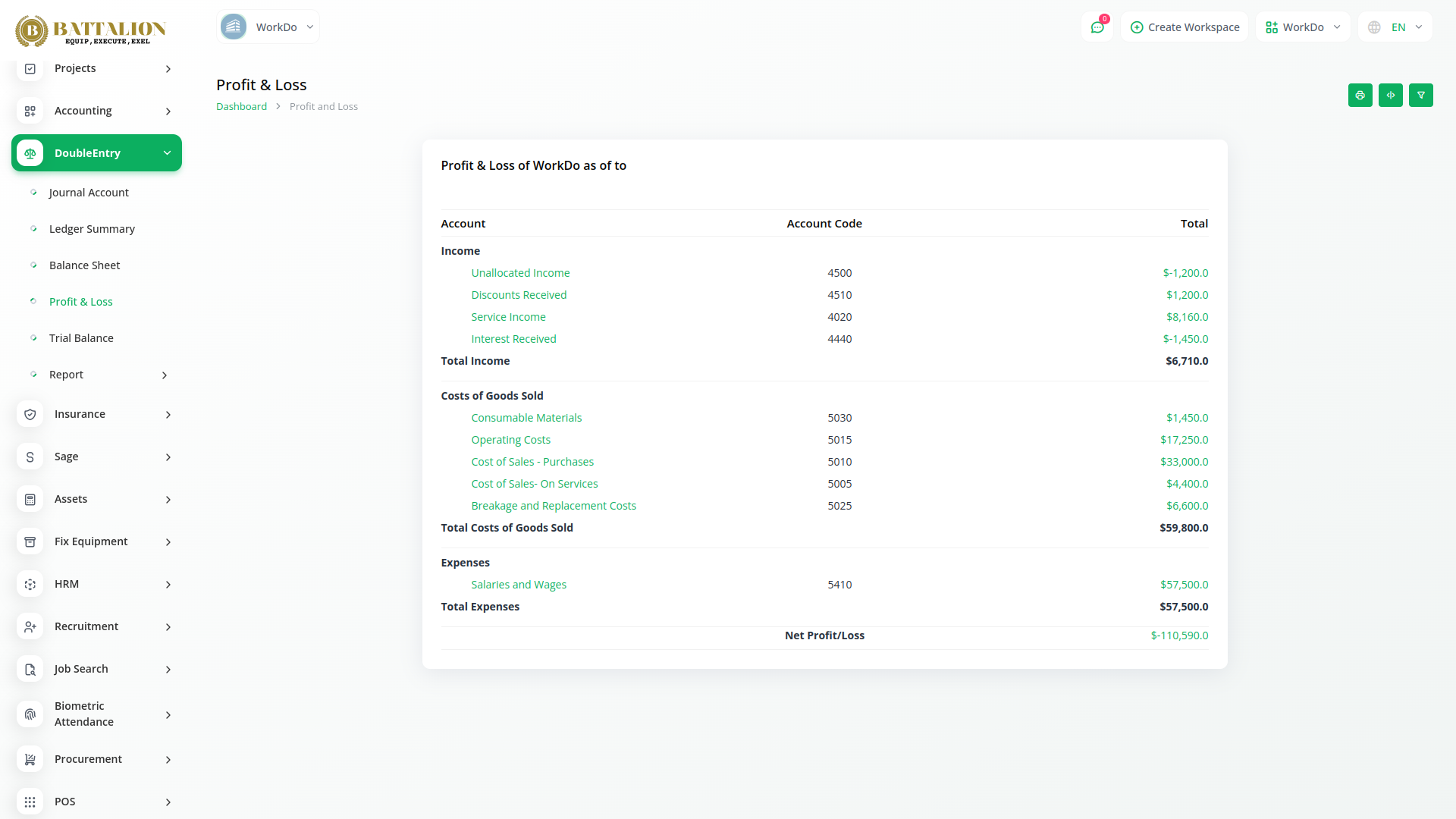
Task: Go to Trial Balance page
Action: tap(81, 338)
